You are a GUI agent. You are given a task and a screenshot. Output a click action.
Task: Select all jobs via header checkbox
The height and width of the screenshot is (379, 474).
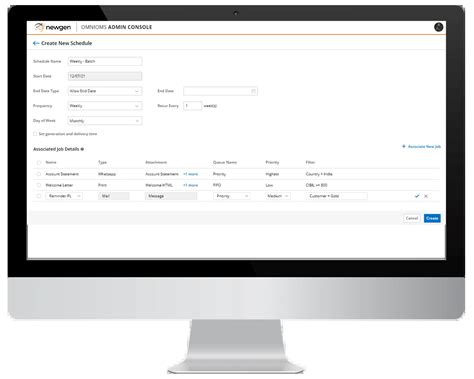pos(39,163)
